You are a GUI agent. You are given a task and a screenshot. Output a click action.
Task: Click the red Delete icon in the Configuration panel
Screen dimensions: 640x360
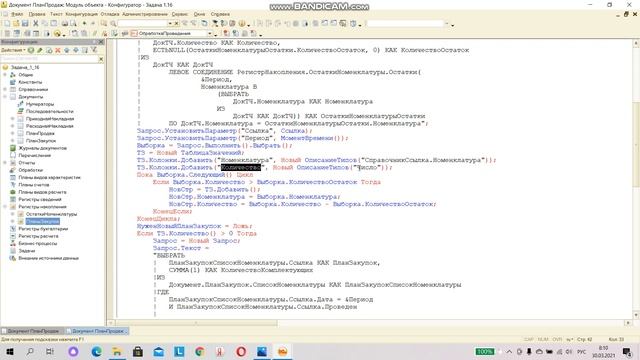coord(58,50)
